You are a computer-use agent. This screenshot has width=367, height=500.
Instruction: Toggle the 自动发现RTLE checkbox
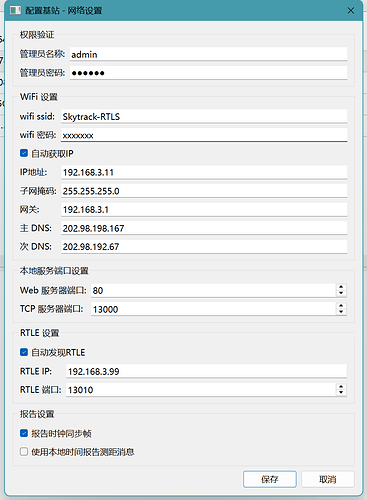coord(24,352)
